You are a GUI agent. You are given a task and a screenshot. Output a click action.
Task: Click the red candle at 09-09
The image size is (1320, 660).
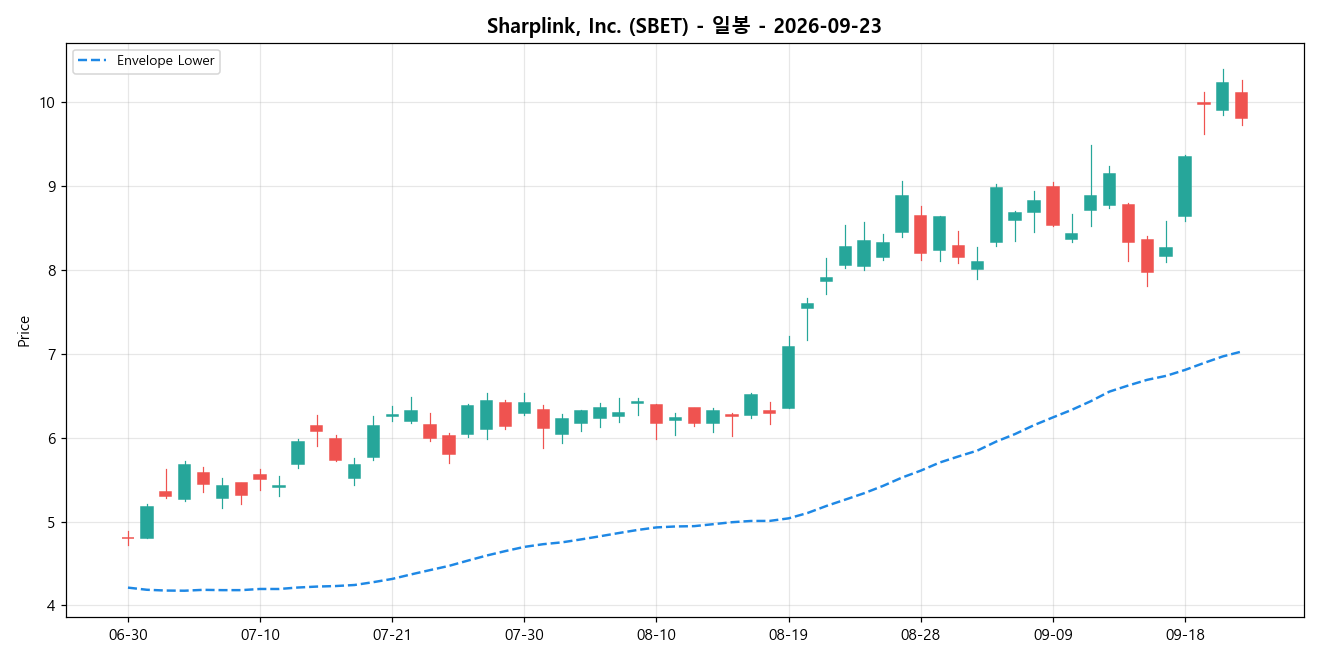pyautogui.click(x=1052, y=206)
